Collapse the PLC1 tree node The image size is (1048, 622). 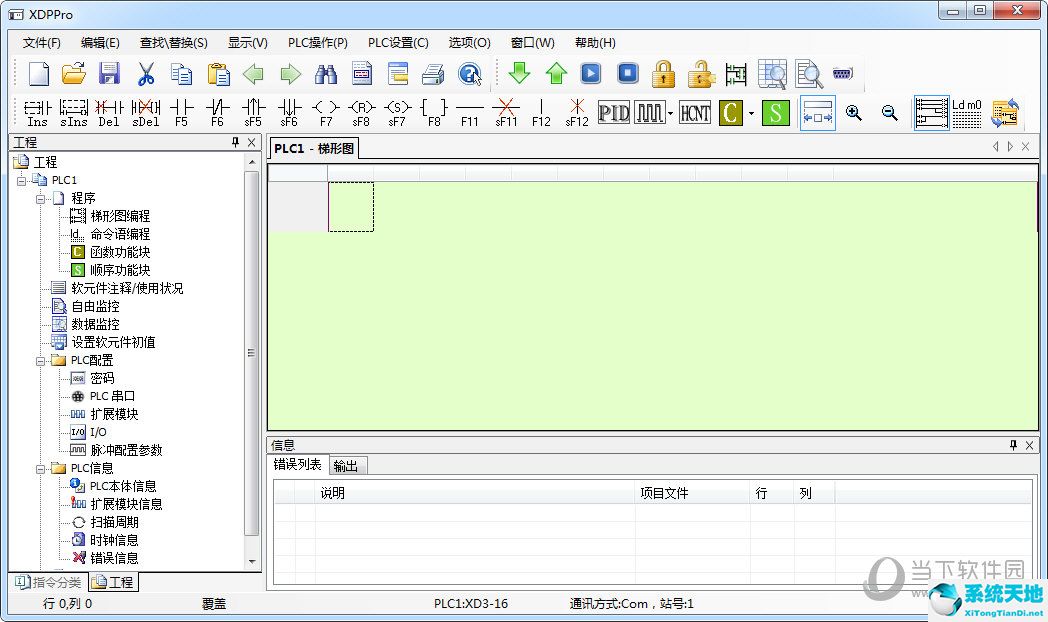(21, 180)
